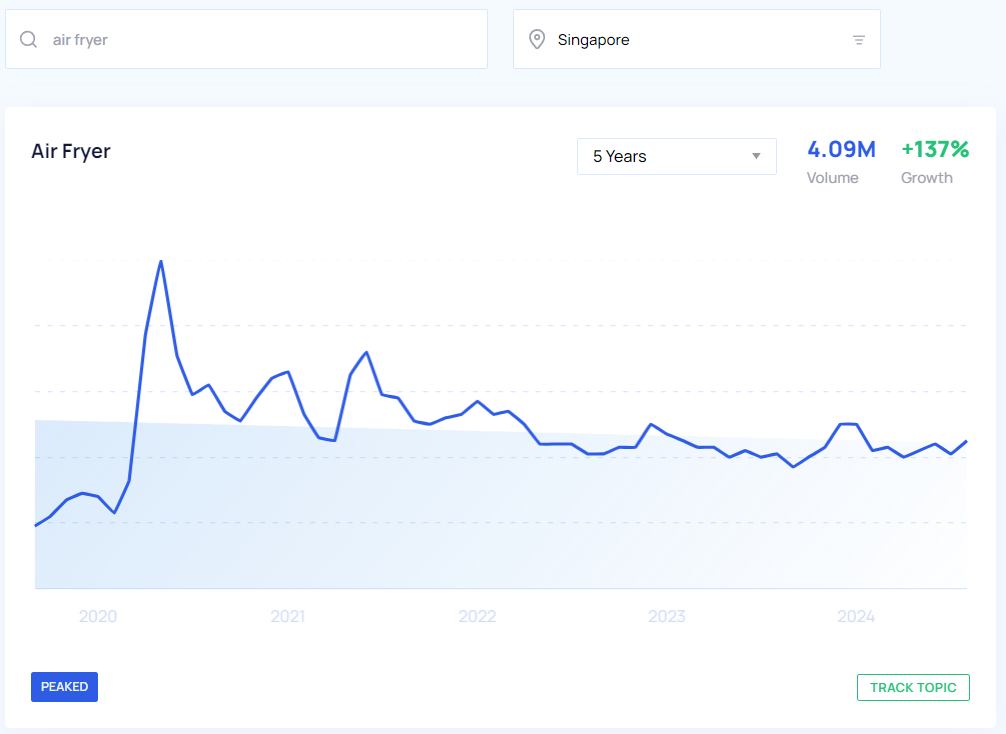Click the highest peak on the trend line
Screen dimensions: 1006x734
coord(161,262)
